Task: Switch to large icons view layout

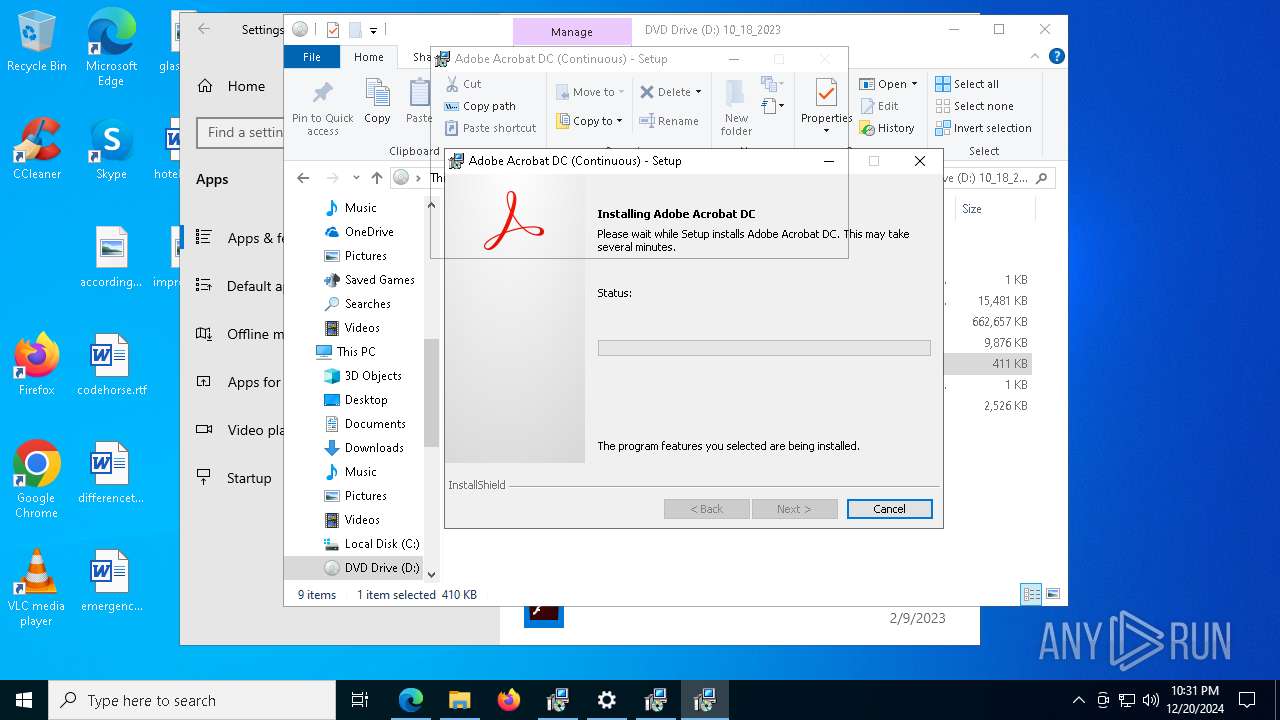Action: click(x=1051, y=594)
